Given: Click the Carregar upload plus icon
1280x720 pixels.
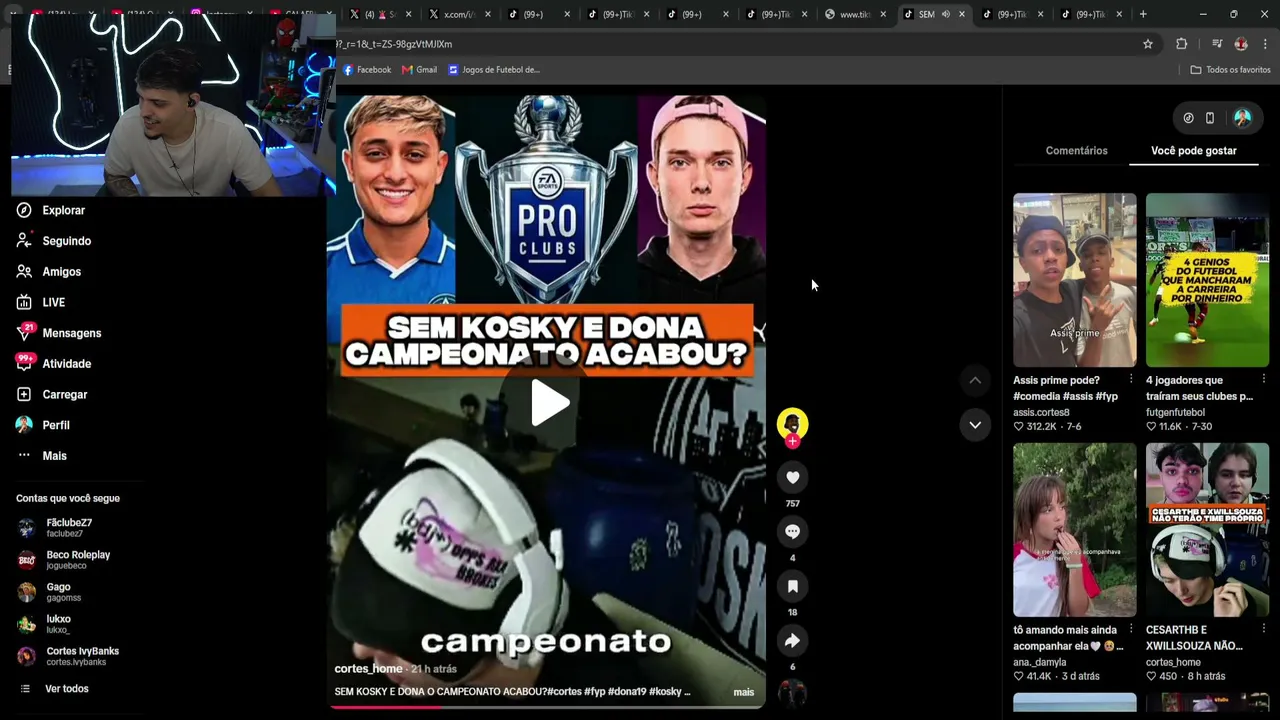Looking at the screenshot, I should 24,394.
